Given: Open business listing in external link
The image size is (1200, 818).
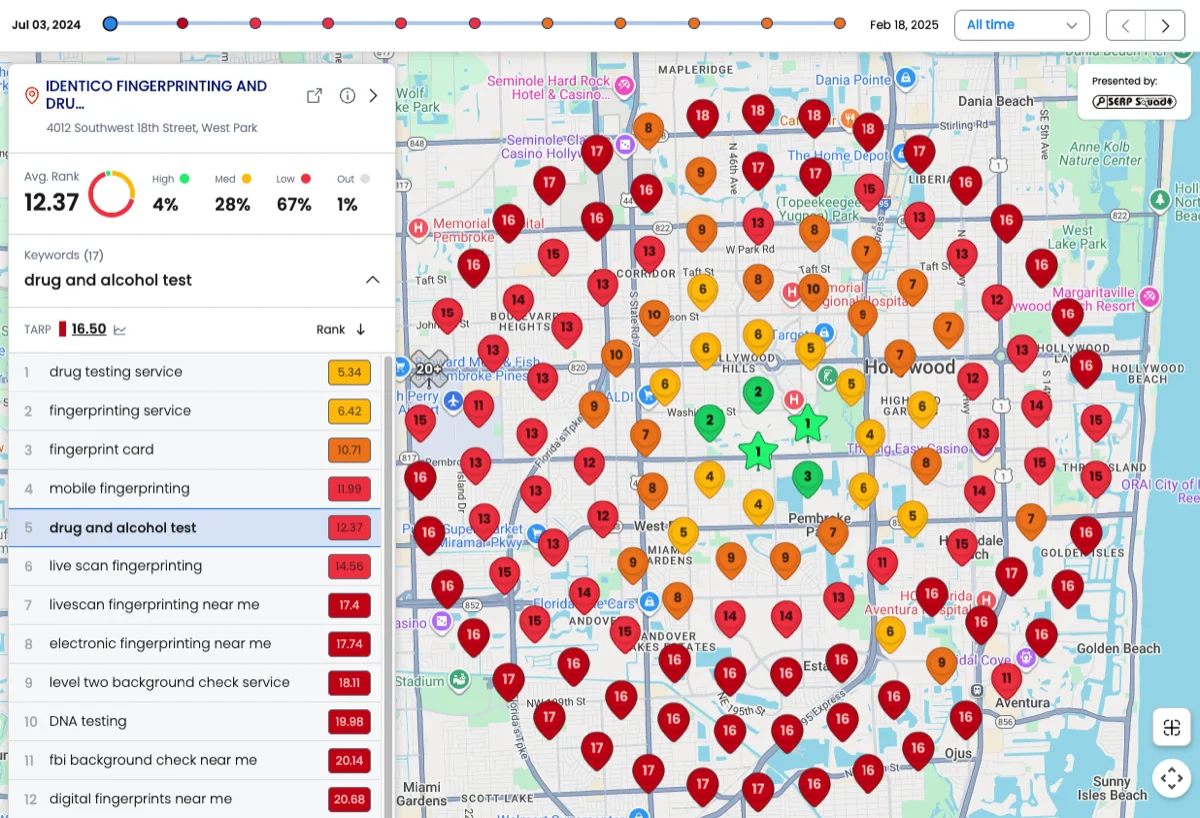Looking at the screenshot, I should [x=314, y=95].
